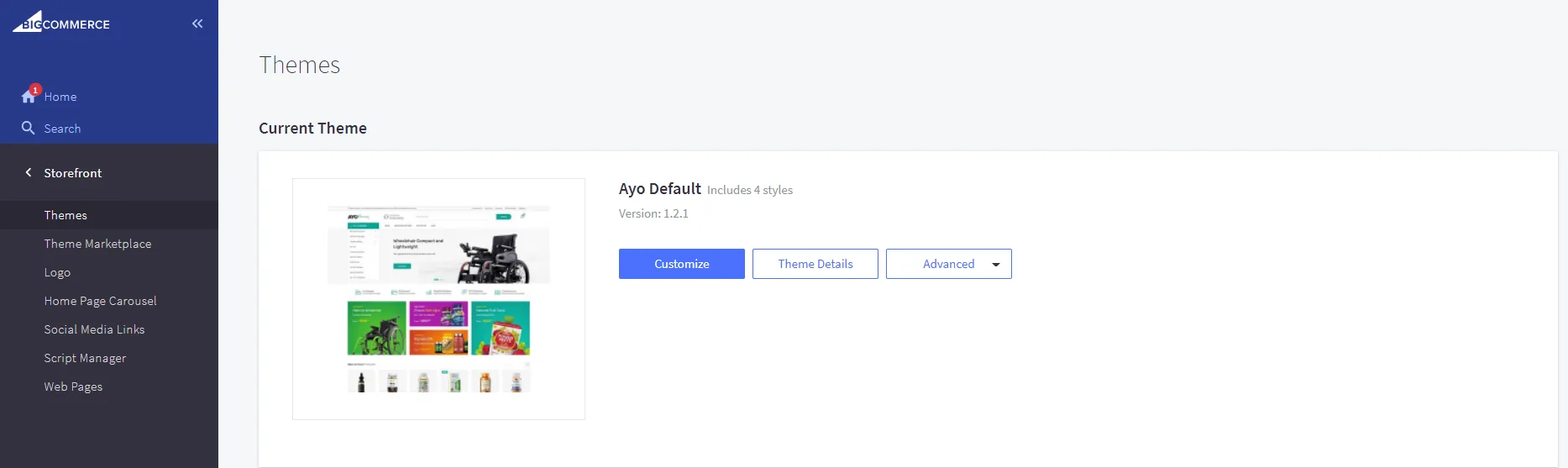
Task: Collapse the sidebar with double-chevron icon
Action: (x=197, y=24)
